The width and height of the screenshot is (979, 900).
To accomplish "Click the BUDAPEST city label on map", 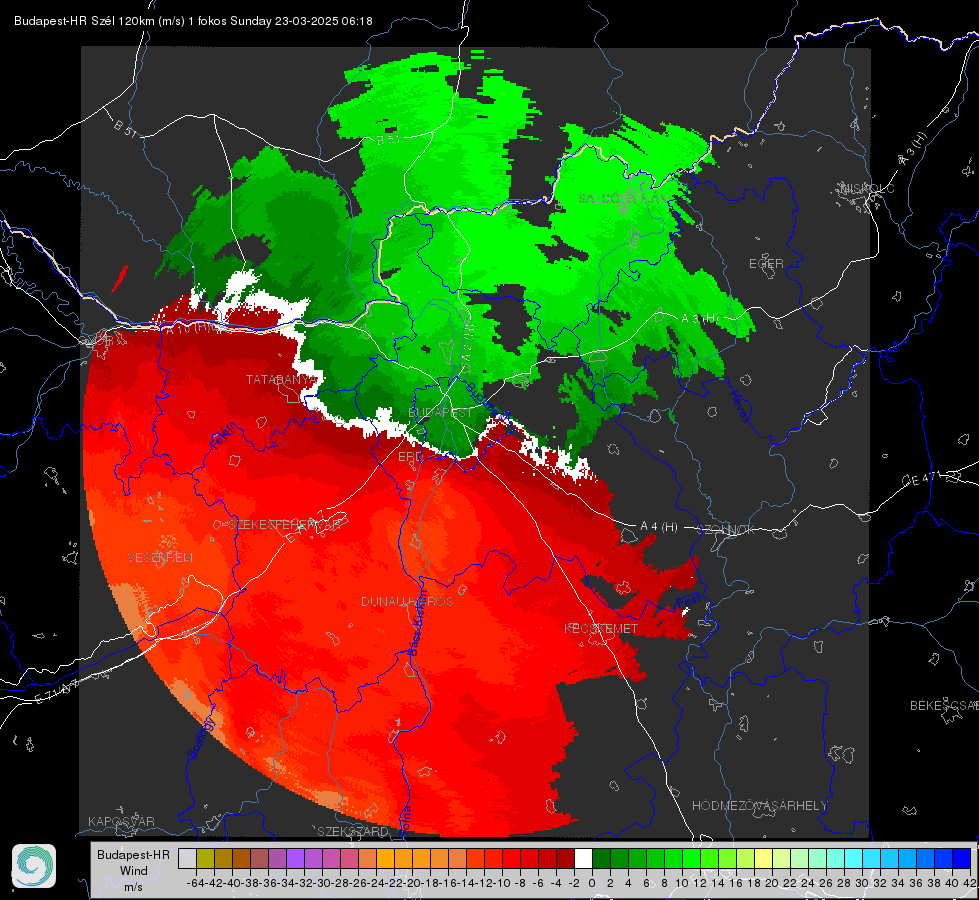I will [x=440, y=413].
